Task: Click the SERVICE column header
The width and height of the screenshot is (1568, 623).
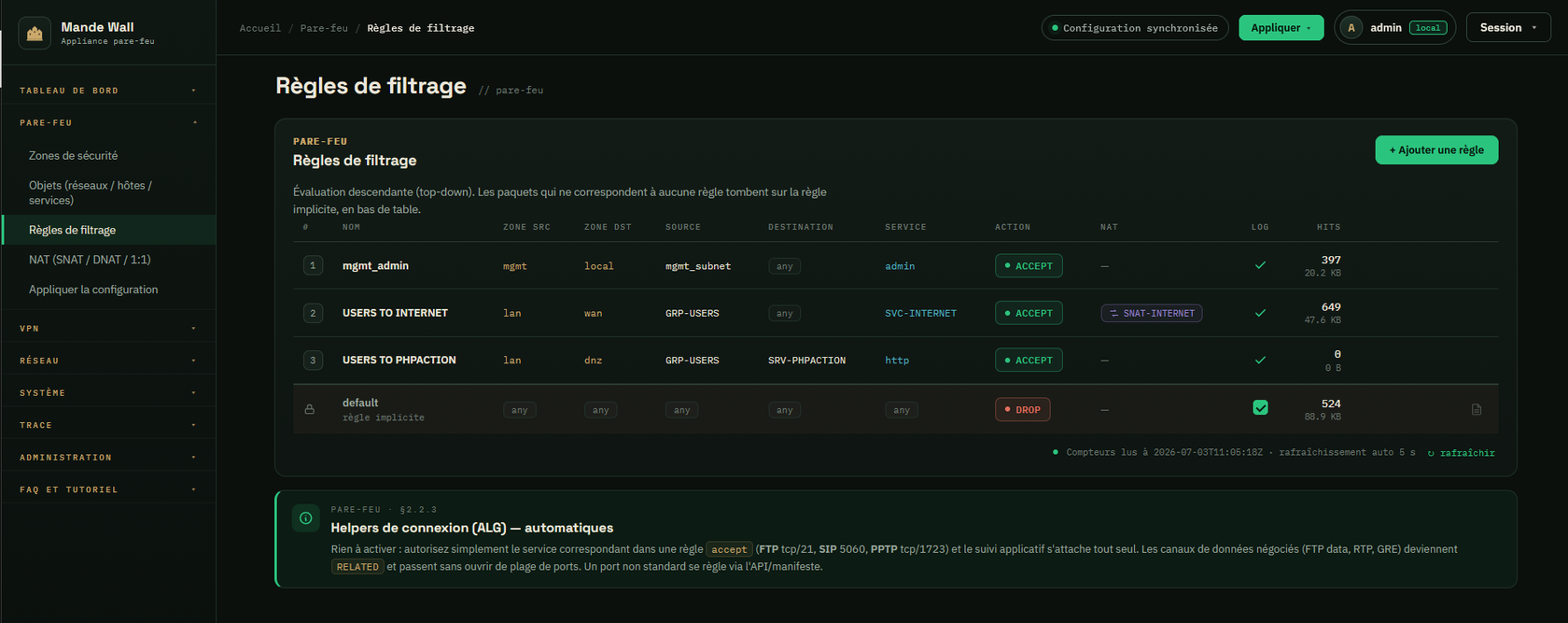Action: pyautogui.click(x=905, y=227)
